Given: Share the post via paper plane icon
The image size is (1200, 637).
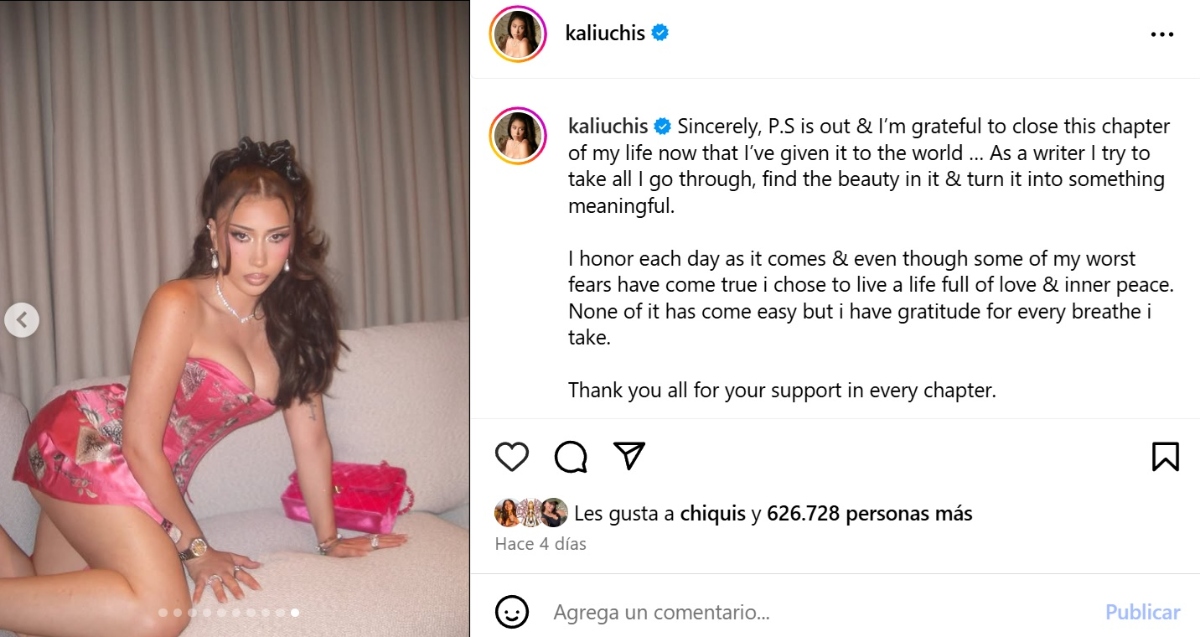Looking at the screenshot, I should 628,456.
